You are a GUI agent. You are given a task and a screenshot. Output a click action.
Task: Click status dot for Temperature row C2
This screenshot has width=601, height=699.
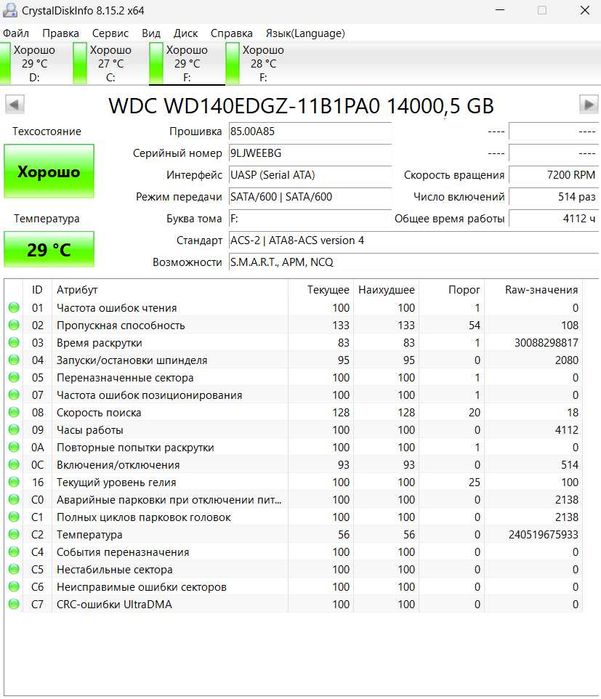[14, 534]
